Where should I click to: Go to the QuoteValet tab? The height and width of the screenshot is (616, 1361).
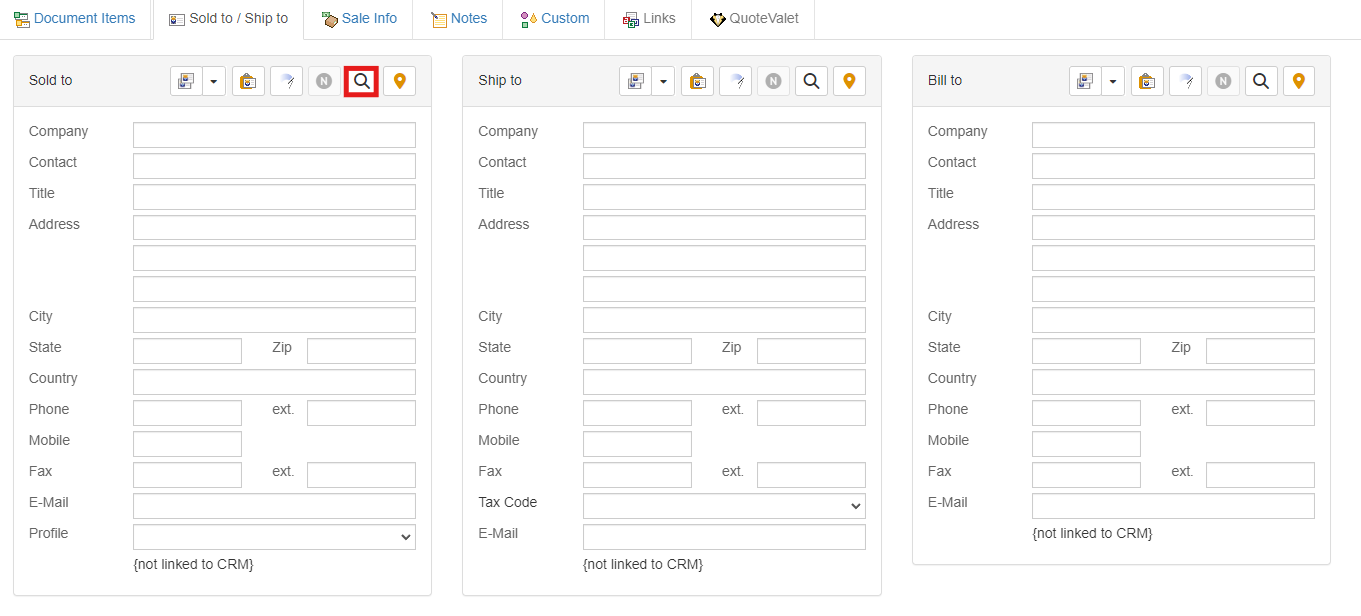click(753, 19)
